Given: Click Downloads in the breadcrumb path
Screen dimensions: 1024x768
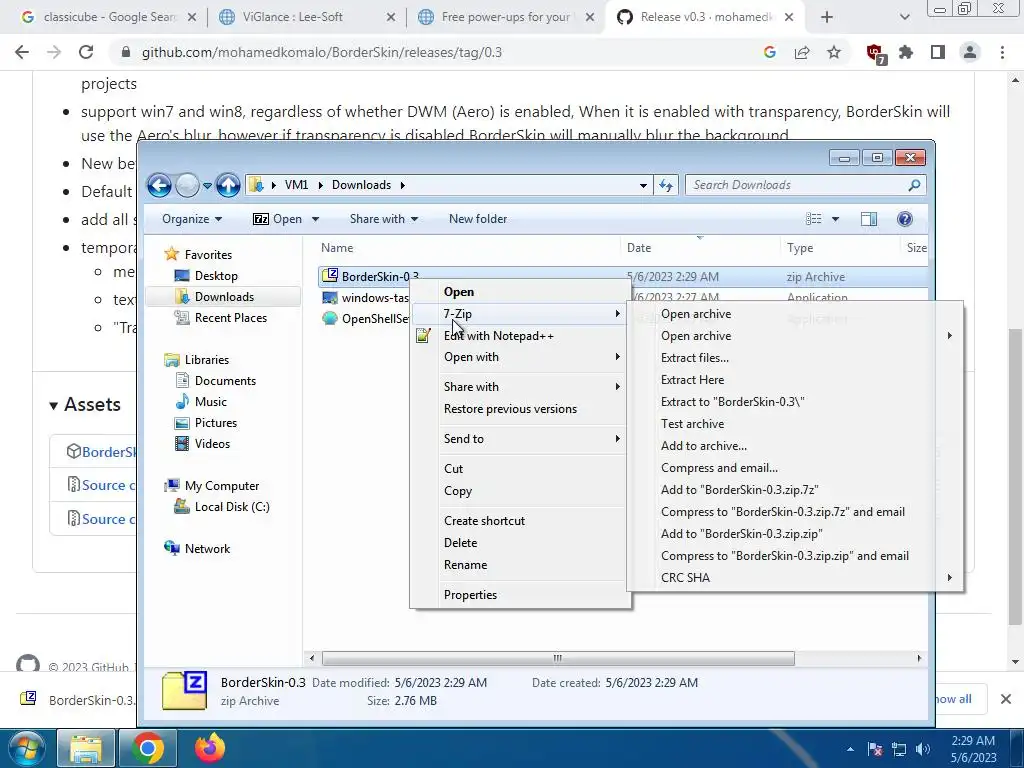Looking at the screenshot, I should [361, 185].
